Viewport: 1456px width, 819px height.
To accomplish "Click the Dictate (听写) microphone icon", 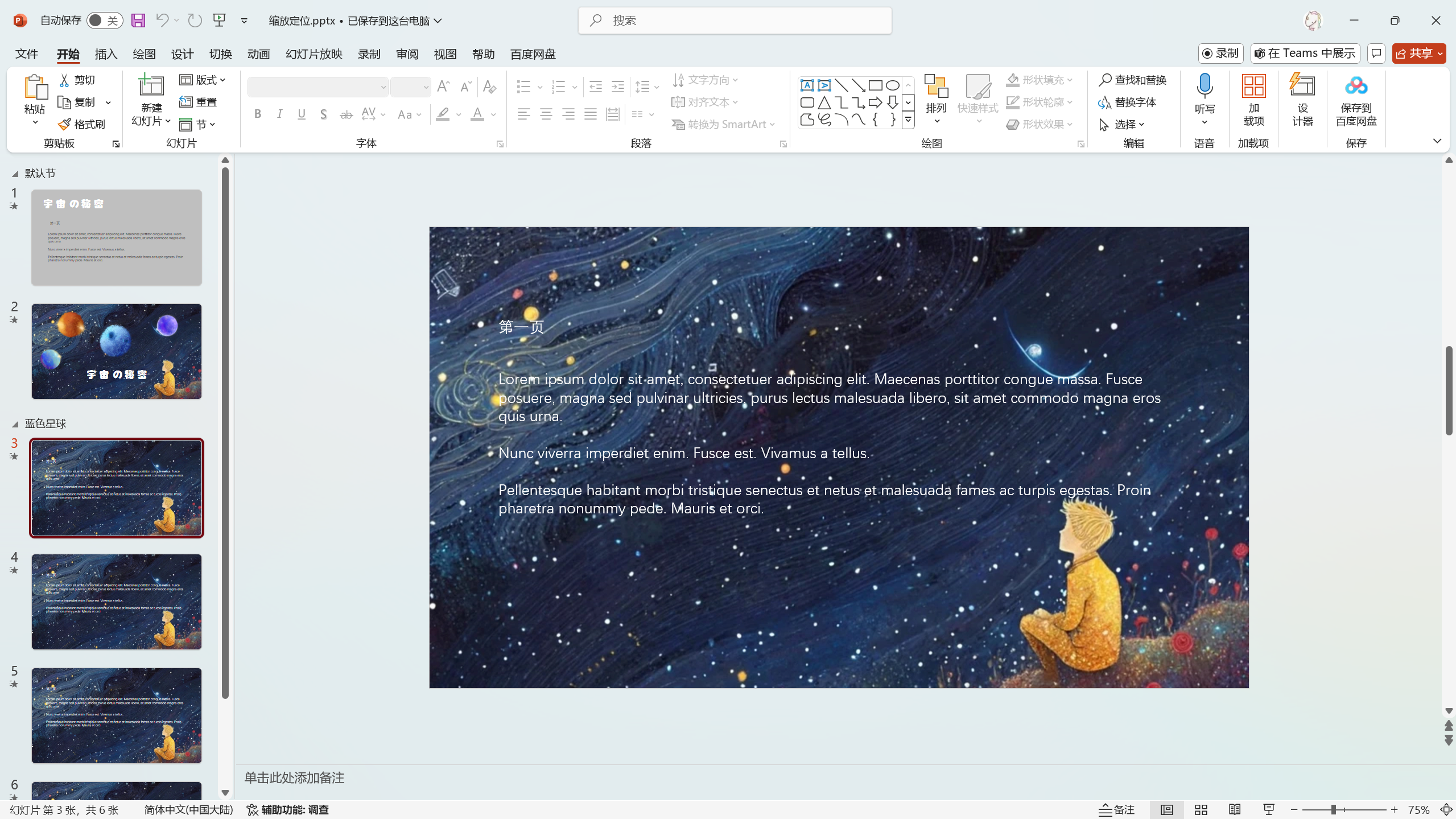I will tap(1205, 85).
